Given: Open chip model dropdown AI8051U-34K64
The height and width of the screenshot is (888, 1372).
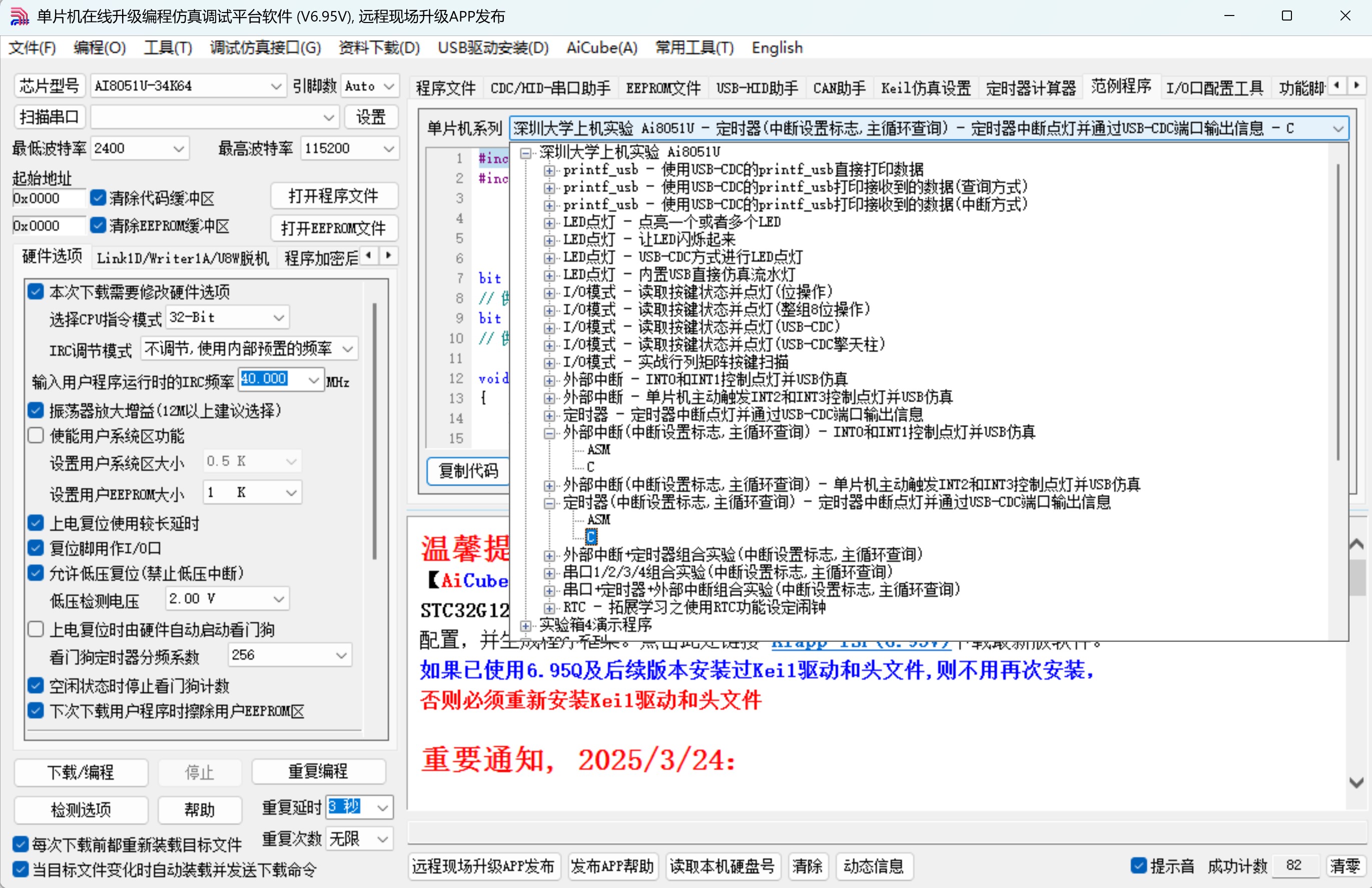Looking at the screenshot, I should [189, 86].
